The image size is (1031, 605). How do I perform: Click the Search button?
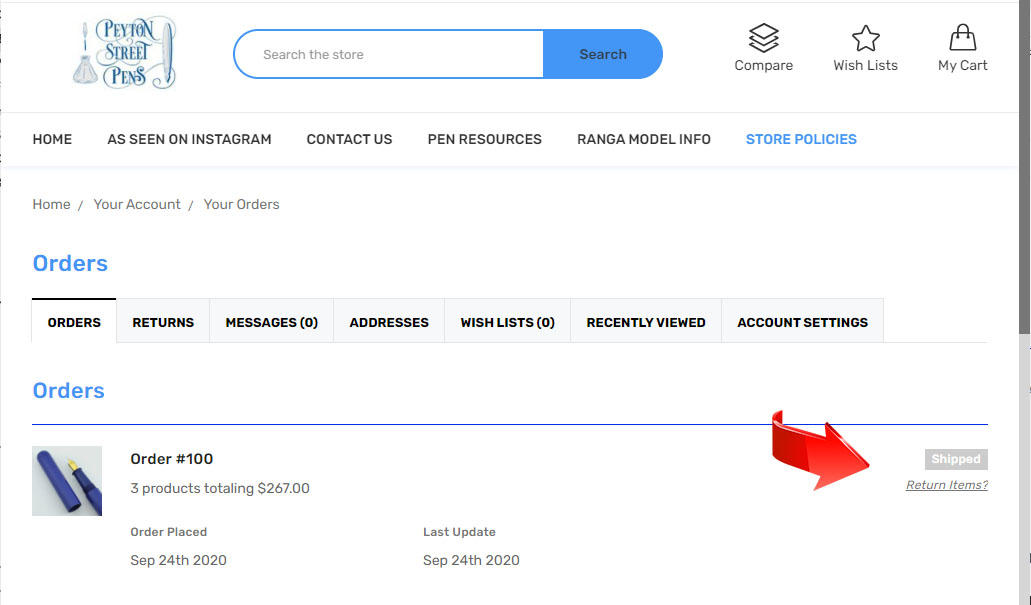[x=602, y=54]
